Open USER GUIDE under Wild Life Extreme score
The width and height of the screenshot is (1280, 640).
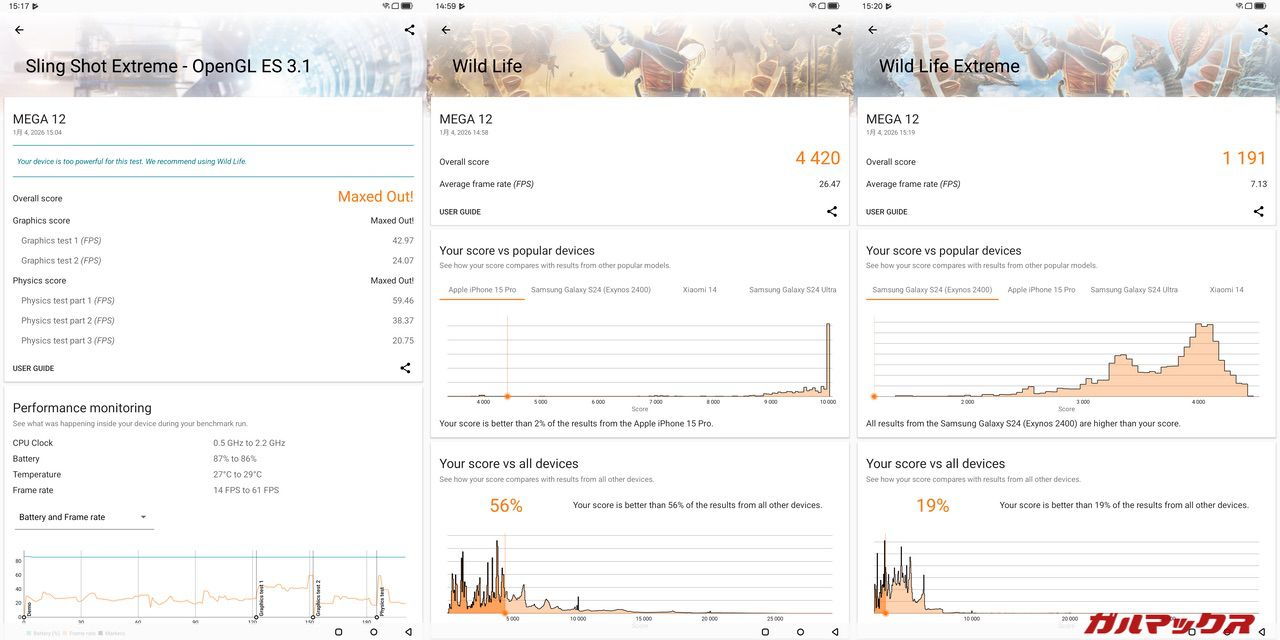pyautogui.click(x=887, y=212)
